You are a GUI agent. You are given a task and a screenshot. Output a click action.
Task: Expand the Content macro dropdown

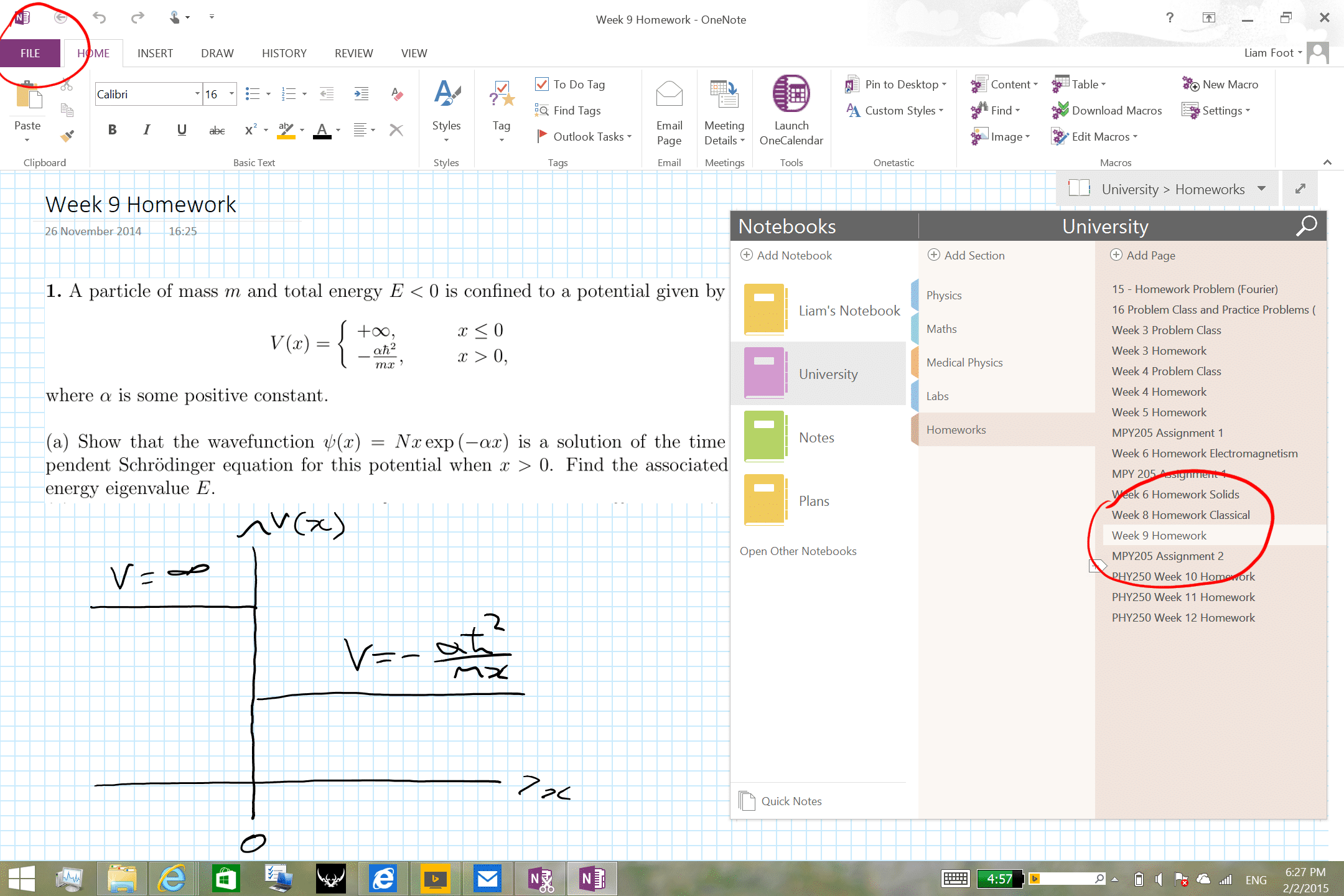point(1035,85)
